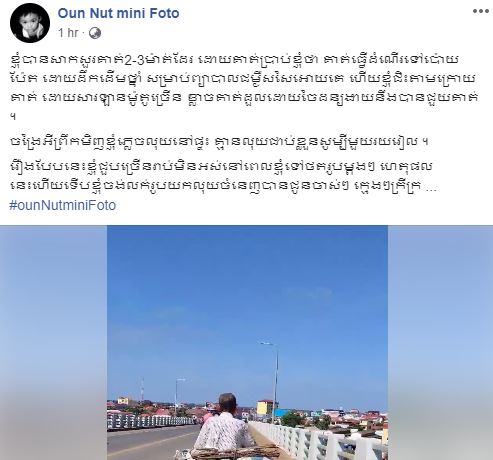
Task: Open the bridge photo in the viewer
Action: click(247, 343)
